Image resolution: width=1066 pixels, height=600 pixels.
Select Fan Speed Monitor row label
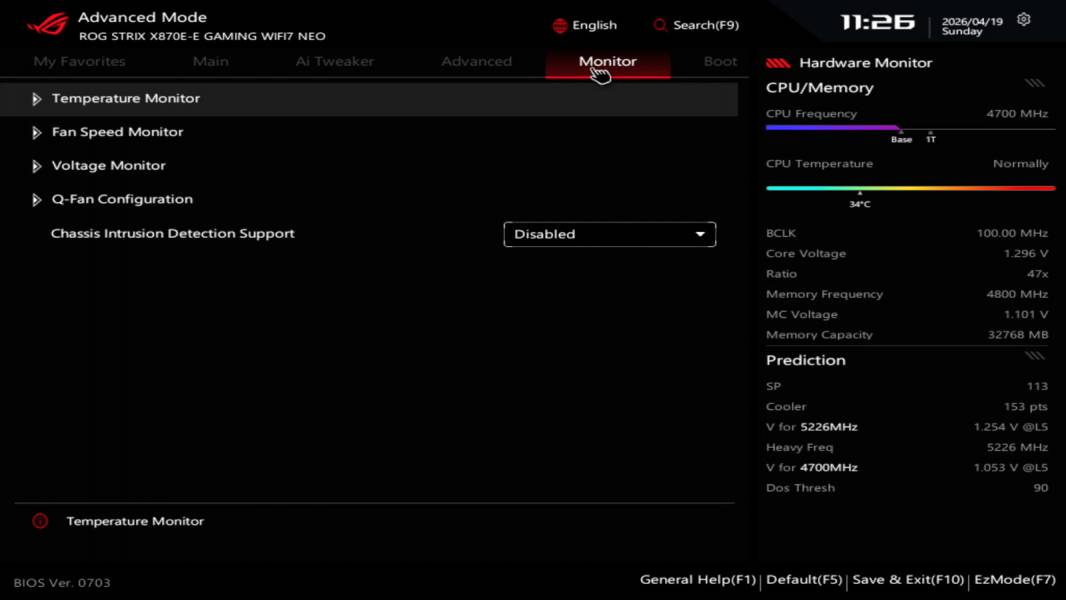pyautogui.click(x=118, y=132)
